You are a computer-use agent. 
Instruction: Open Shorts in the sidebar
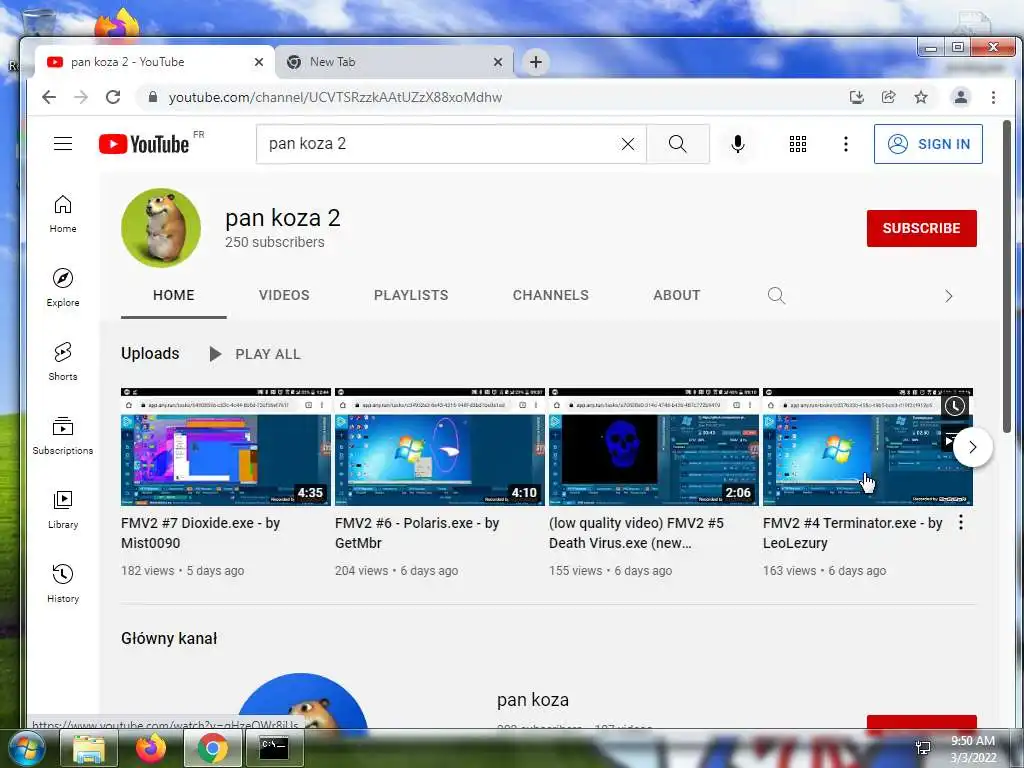(63, 362)
